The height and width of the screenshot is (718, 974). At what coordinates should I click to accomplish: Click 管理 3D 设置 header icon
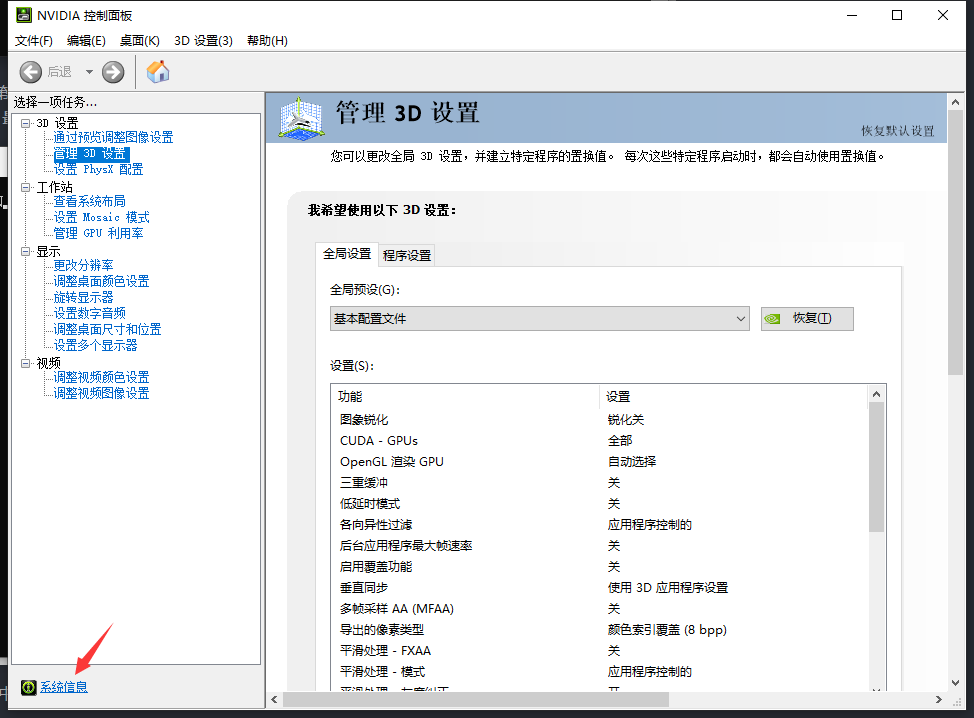pos(301,117)
